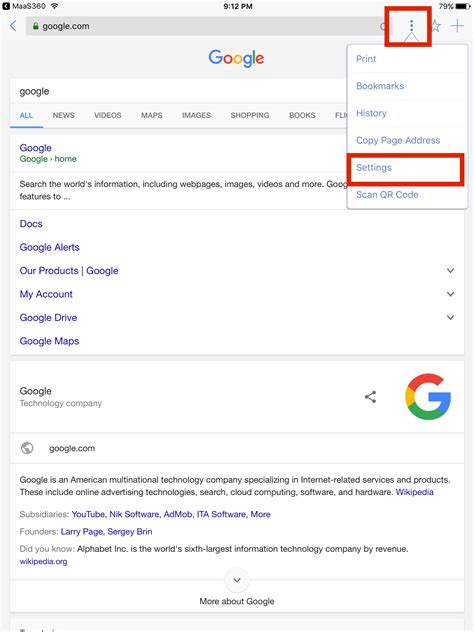
Task: Open the three-dot more options menu
Action: (x=411, y=26)
